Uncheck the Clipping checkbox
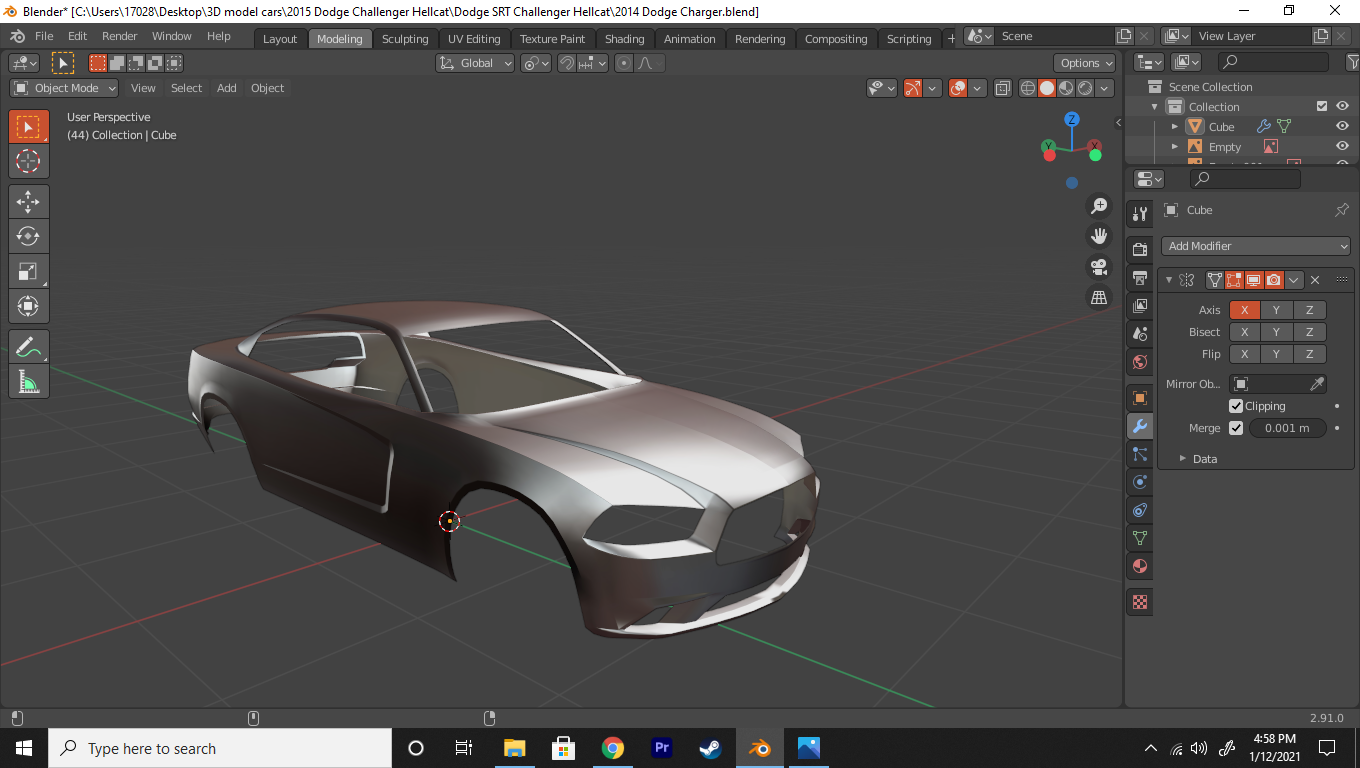The width and height of the screenshot is (1360, 768). point(1236,406)
